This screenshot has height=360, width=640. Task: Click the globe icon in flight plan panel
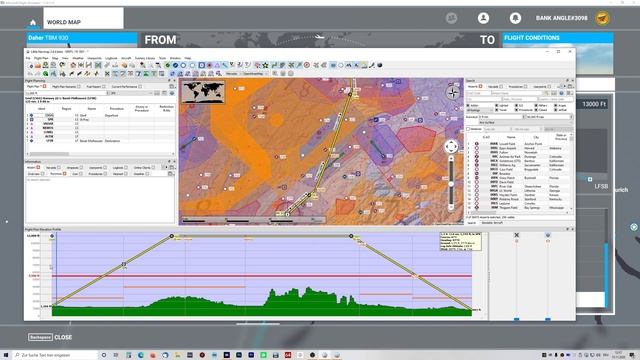pos(172,93)
